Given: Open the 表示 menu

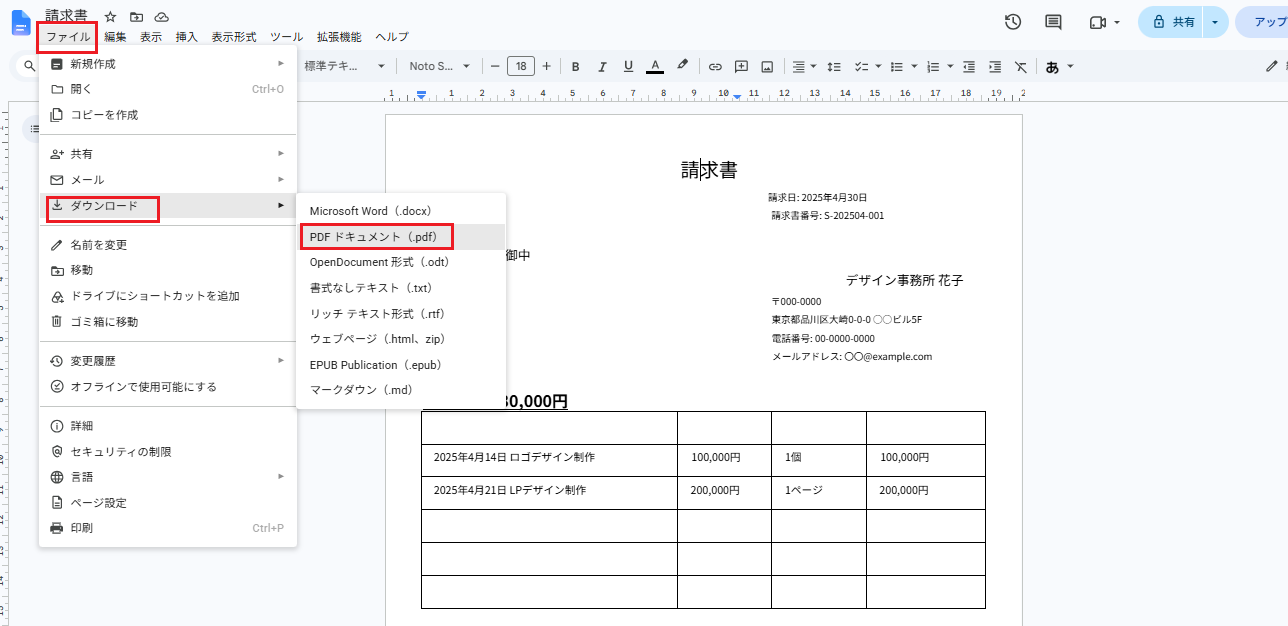Looking at the screenshot, I should [x=151, y=37].
